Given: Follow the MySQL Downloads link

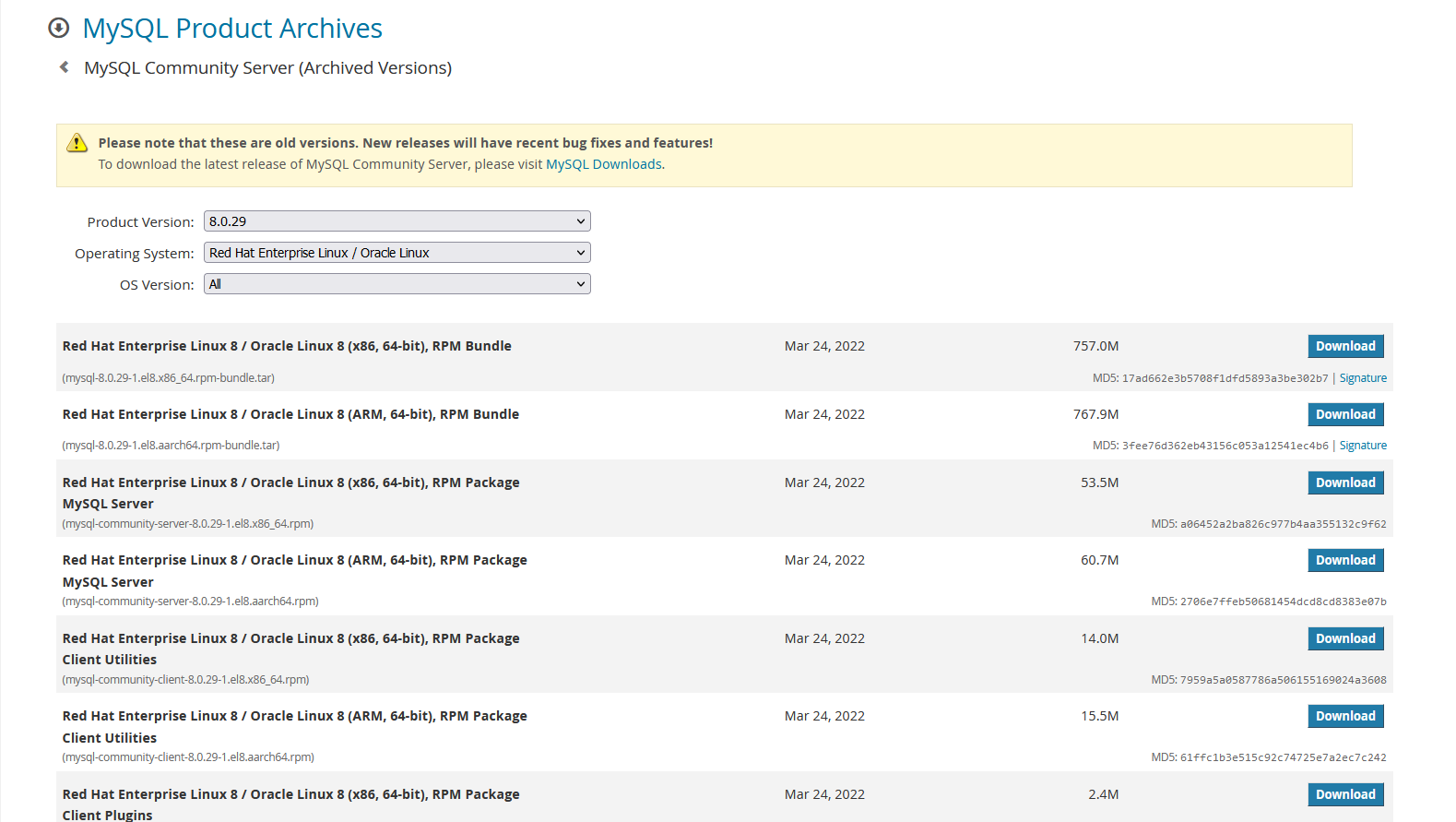Looking at the screenshot, I should coord(603,164).
